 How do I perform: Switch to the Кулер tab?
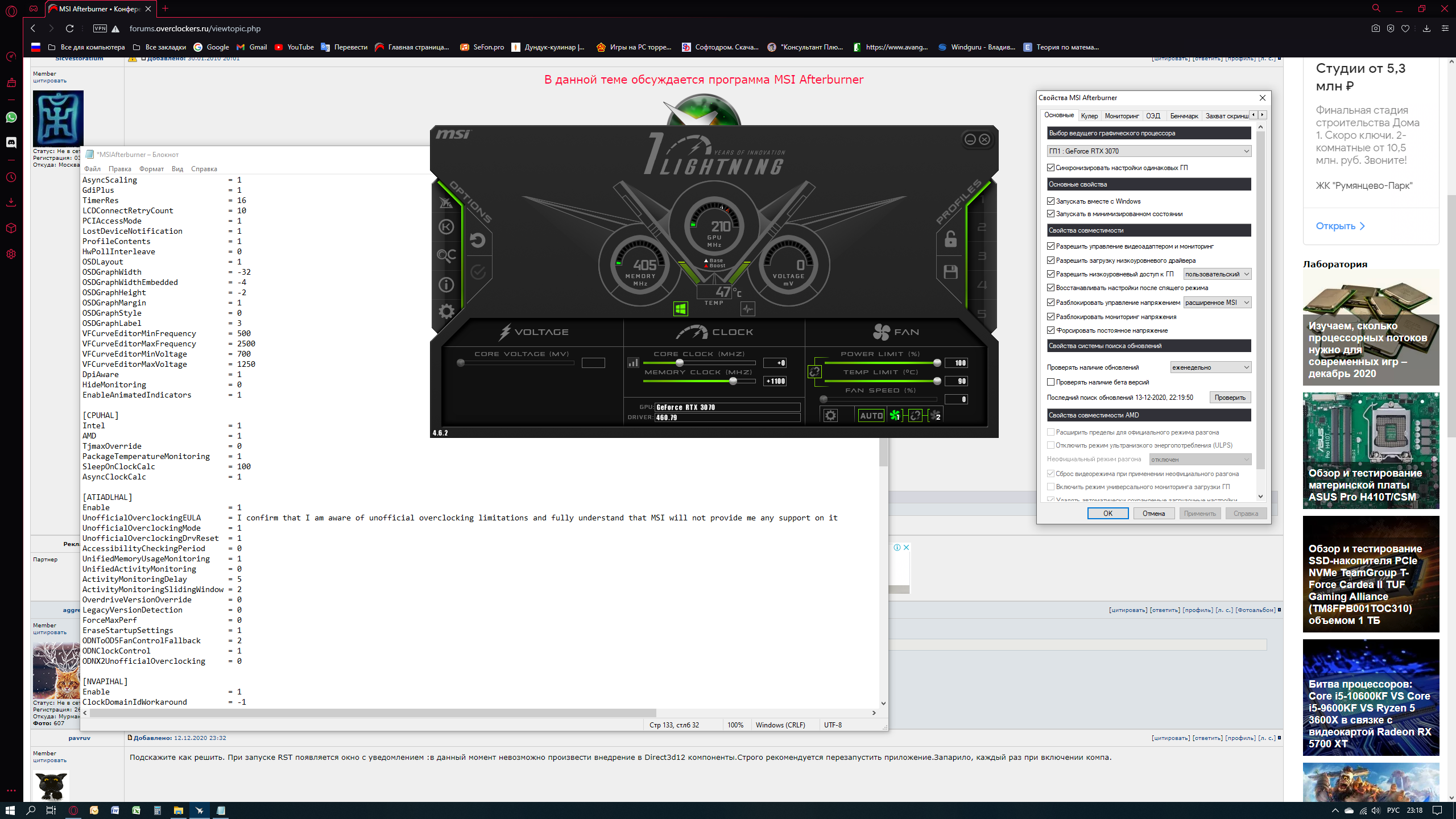(x=1089, y=116)
